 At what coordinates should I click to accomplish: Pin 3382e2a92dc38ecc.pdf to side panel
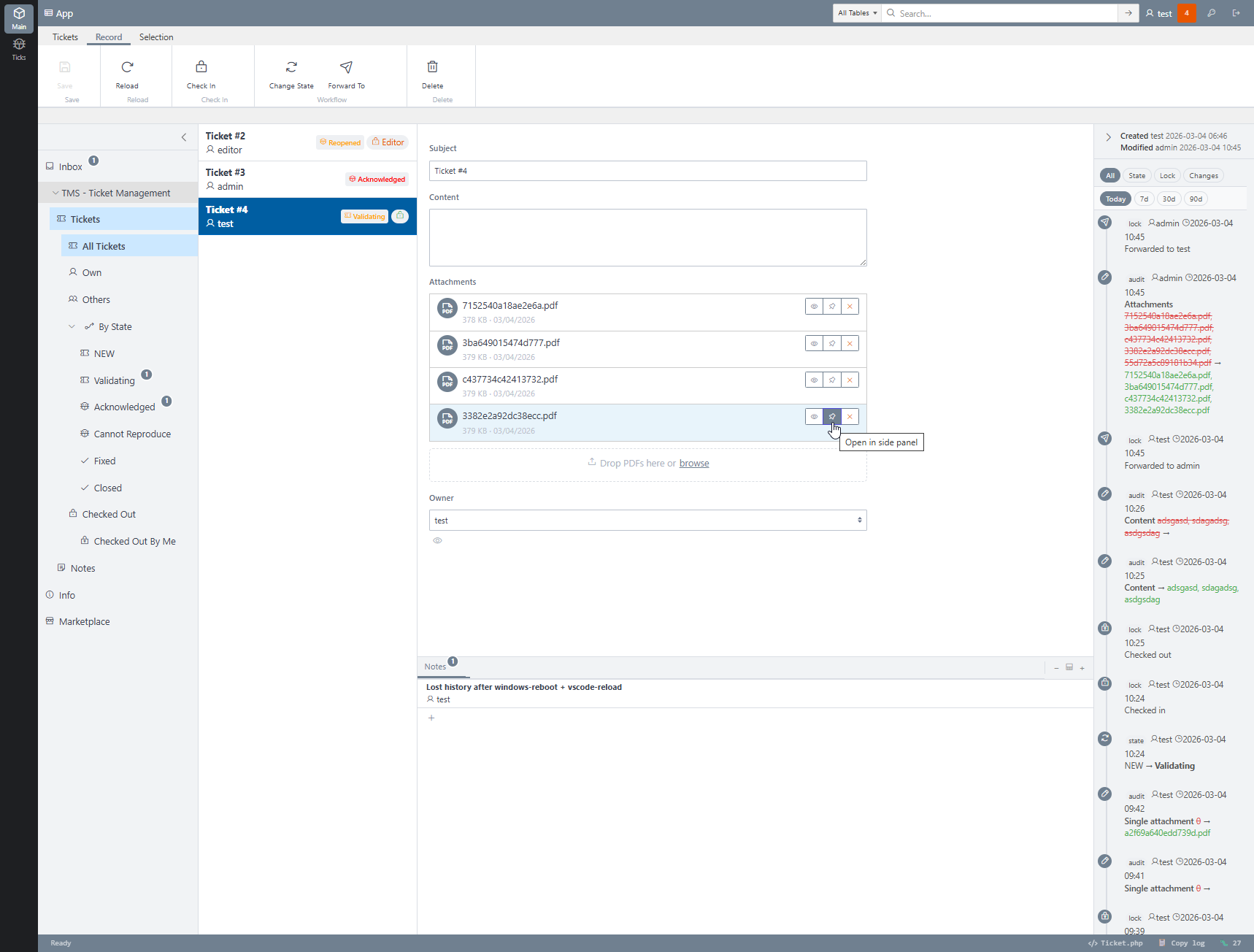(832, 417)
